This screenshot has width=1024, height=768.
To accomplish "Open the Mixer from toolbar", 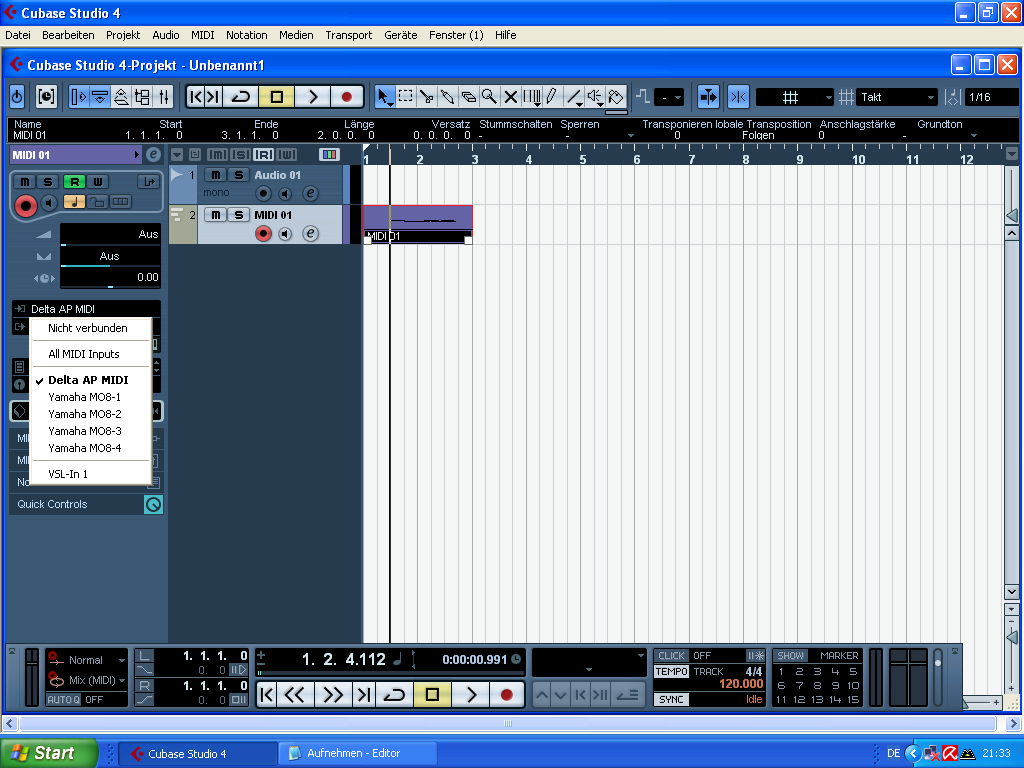I will (x=165, y=97).
